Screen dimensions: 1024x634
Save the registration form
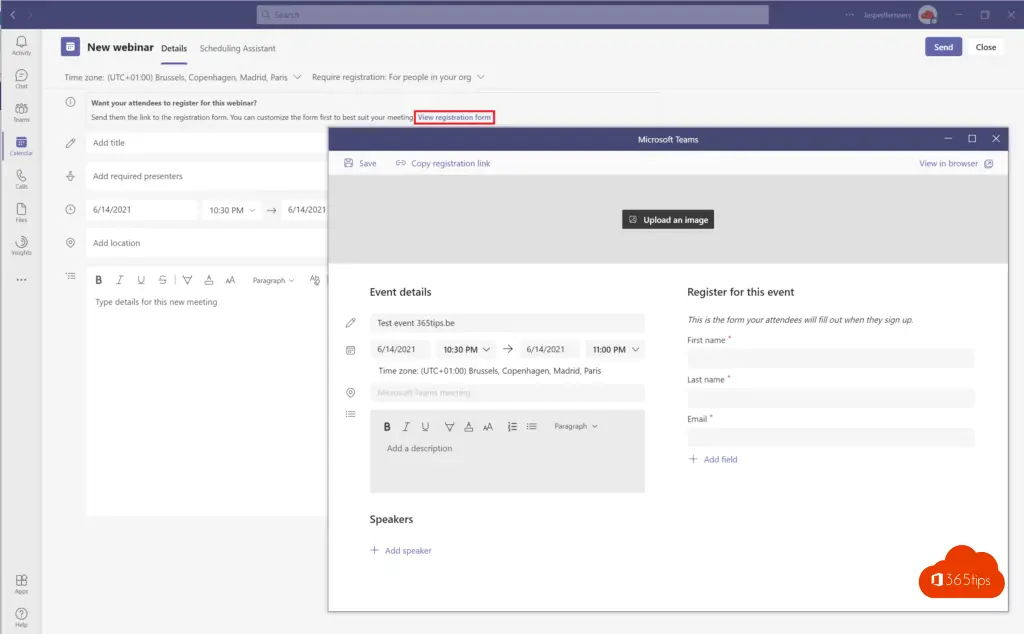click(360, 163)
